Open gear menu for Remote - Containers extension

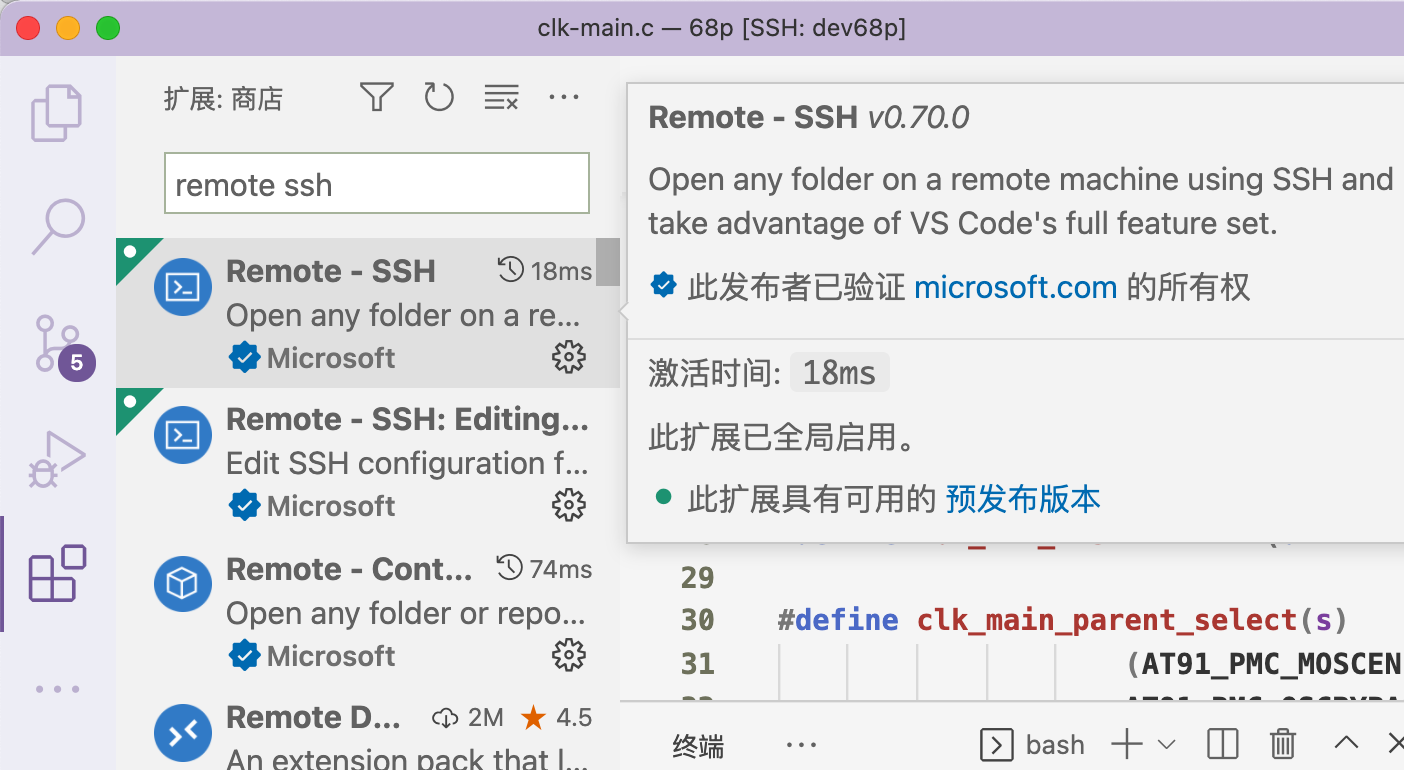(x=569, y=656)
